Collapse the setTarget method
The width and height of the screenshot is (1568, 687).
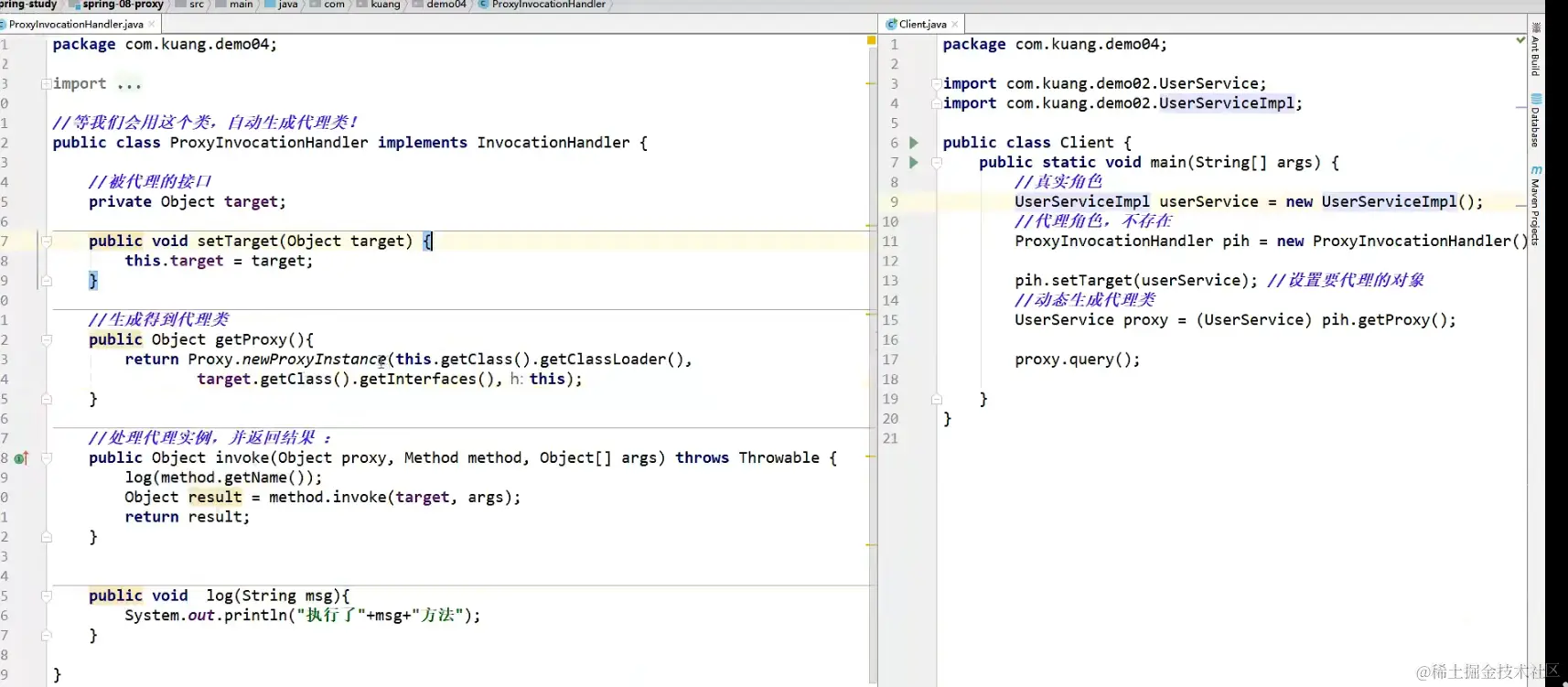46,242
